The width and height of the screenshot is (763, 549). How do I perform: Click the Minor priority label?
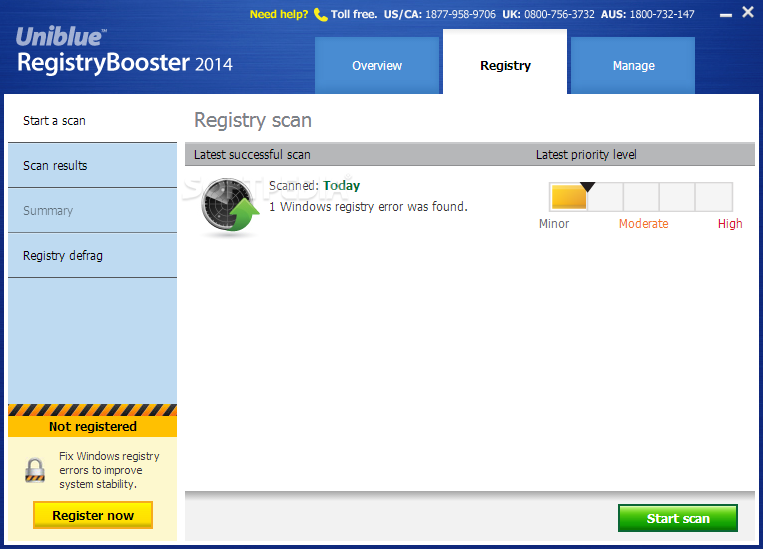point(554,223)
